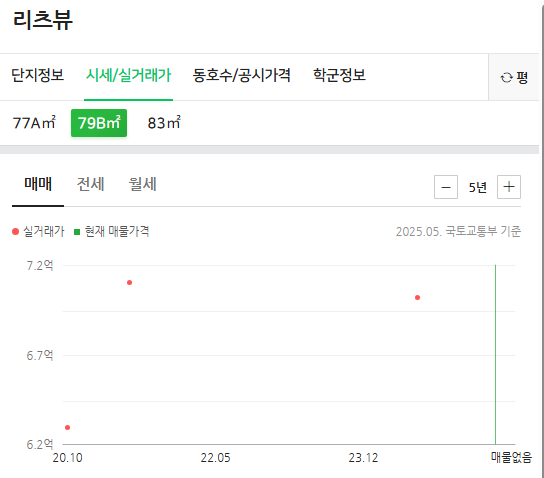Switch to 전세 price tab
This screenshot has height=478, width=544.
point(90,184)
